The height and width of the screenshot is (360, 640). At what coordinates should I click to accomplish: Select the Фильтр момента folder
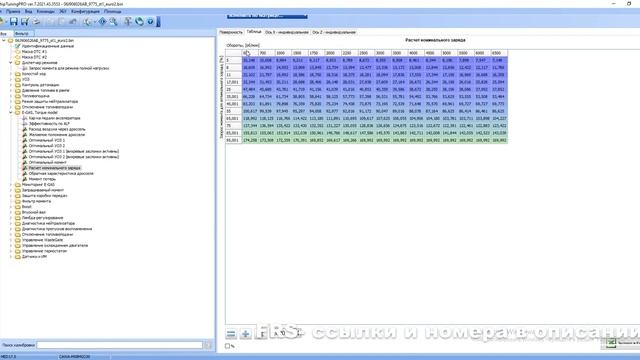36,201
